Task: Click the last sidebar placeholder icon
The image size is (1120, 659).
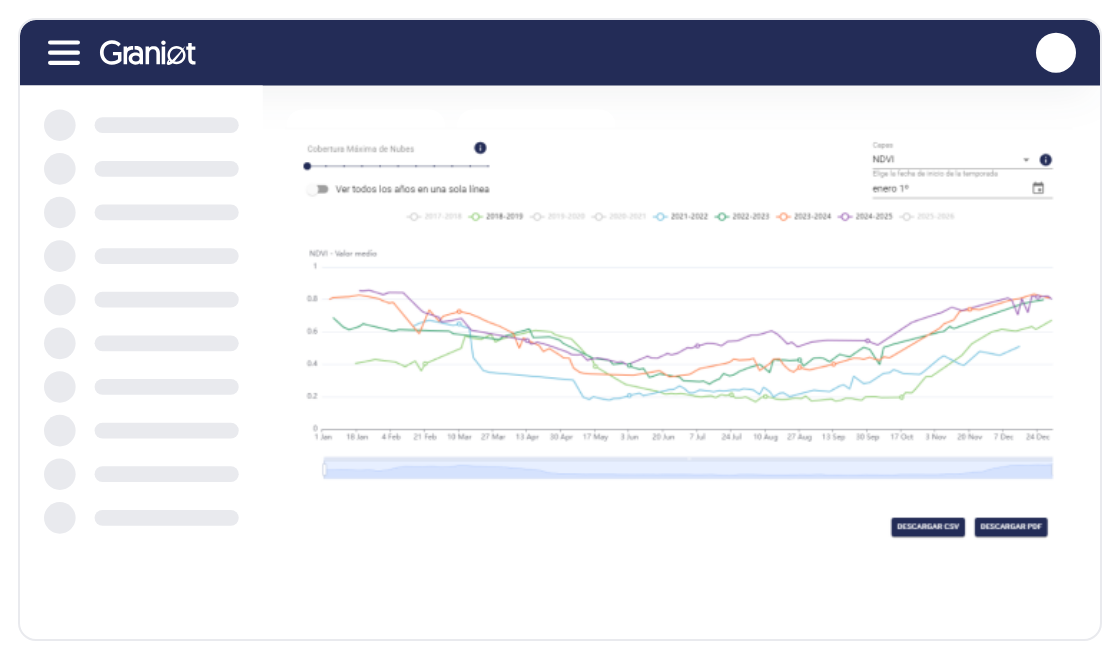Action: tap(60, 517)
